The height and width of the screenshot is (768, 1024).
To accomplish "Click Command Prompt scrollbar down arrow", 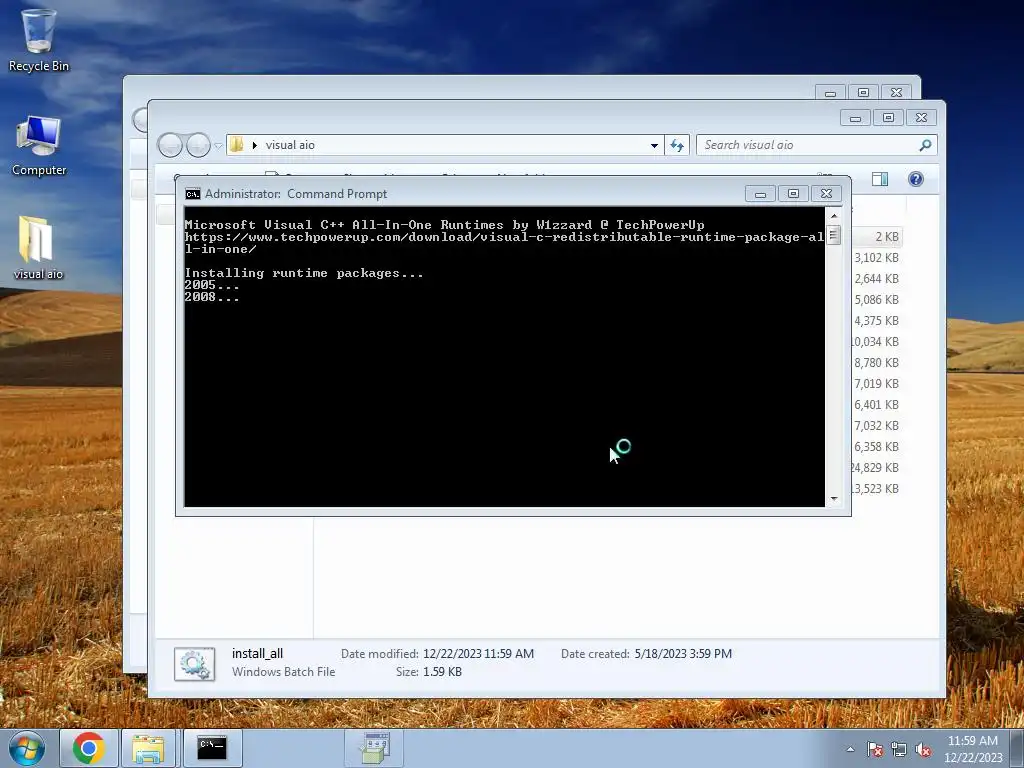I will [x=834, y=499].
